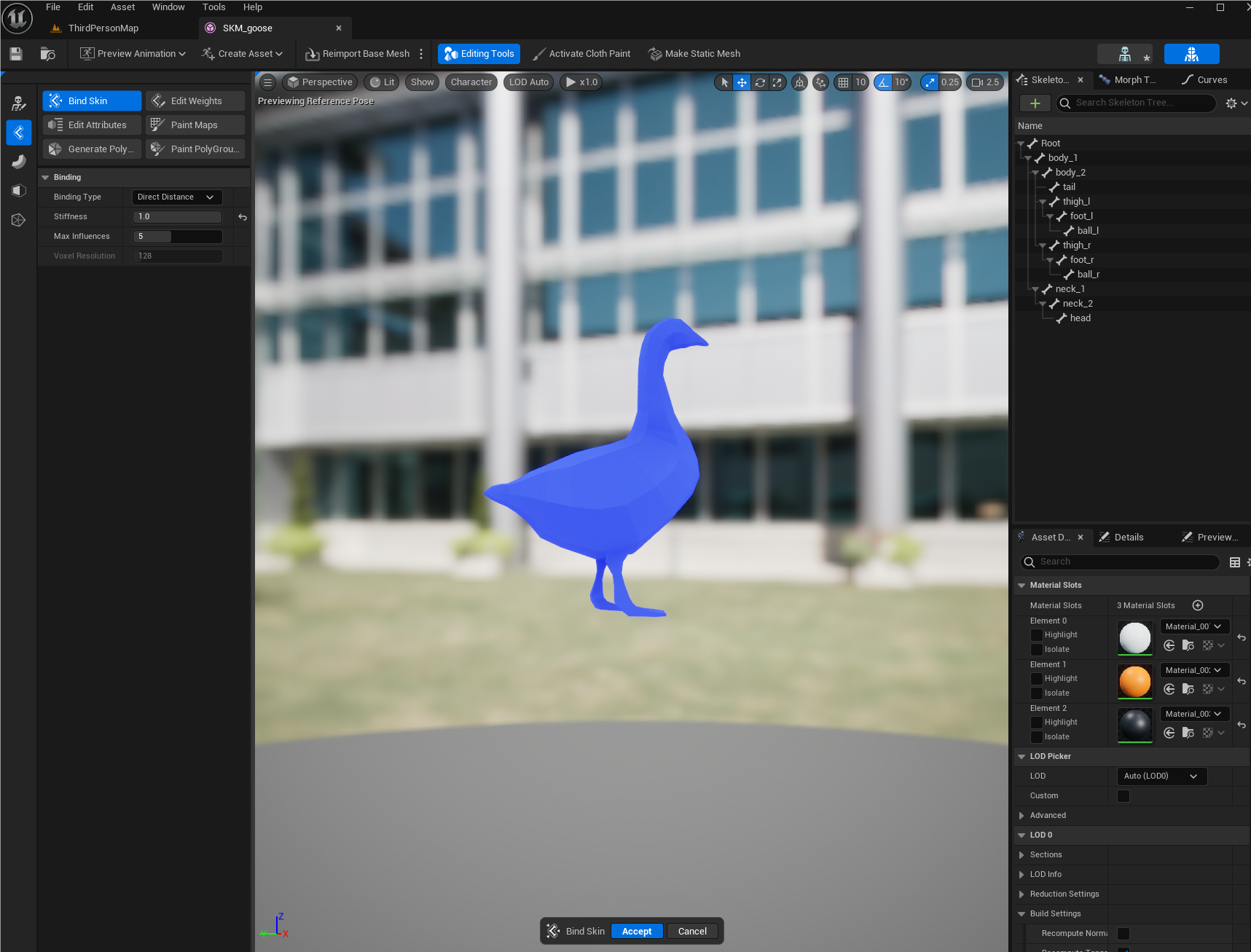Open the LOD Auto (LOD0) dropdown
The height and width of the screenshot is (952, 1251).
tap(1161, 776)
